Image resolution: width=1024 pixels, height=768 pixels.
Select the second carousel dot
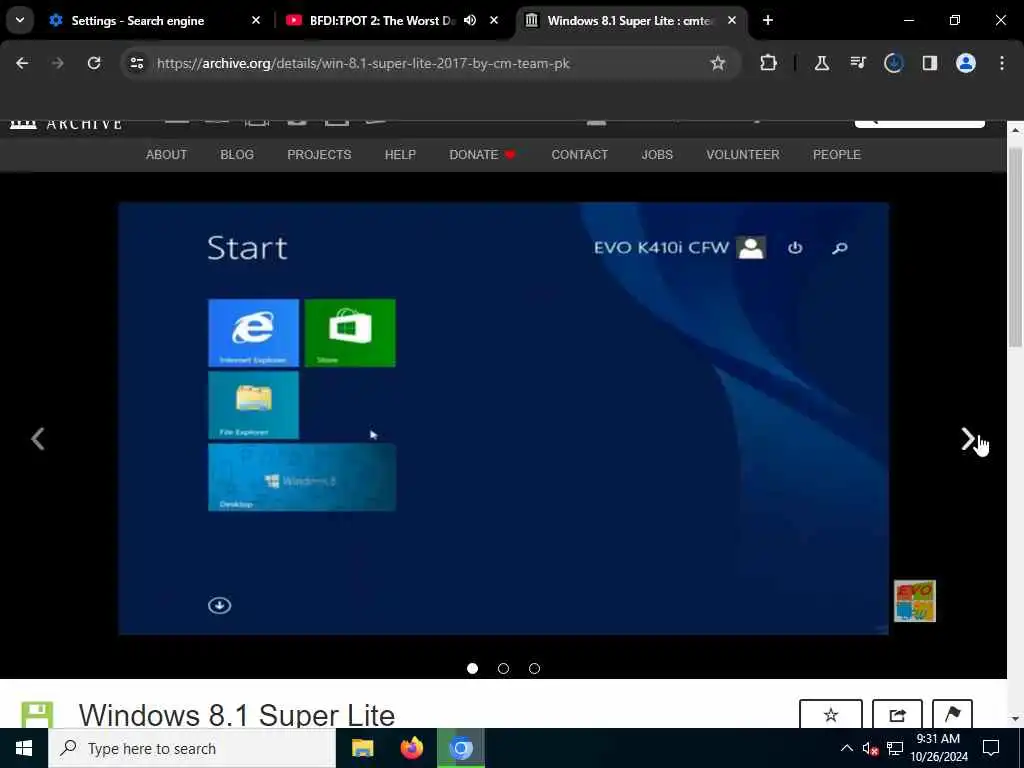click(504, 668)
